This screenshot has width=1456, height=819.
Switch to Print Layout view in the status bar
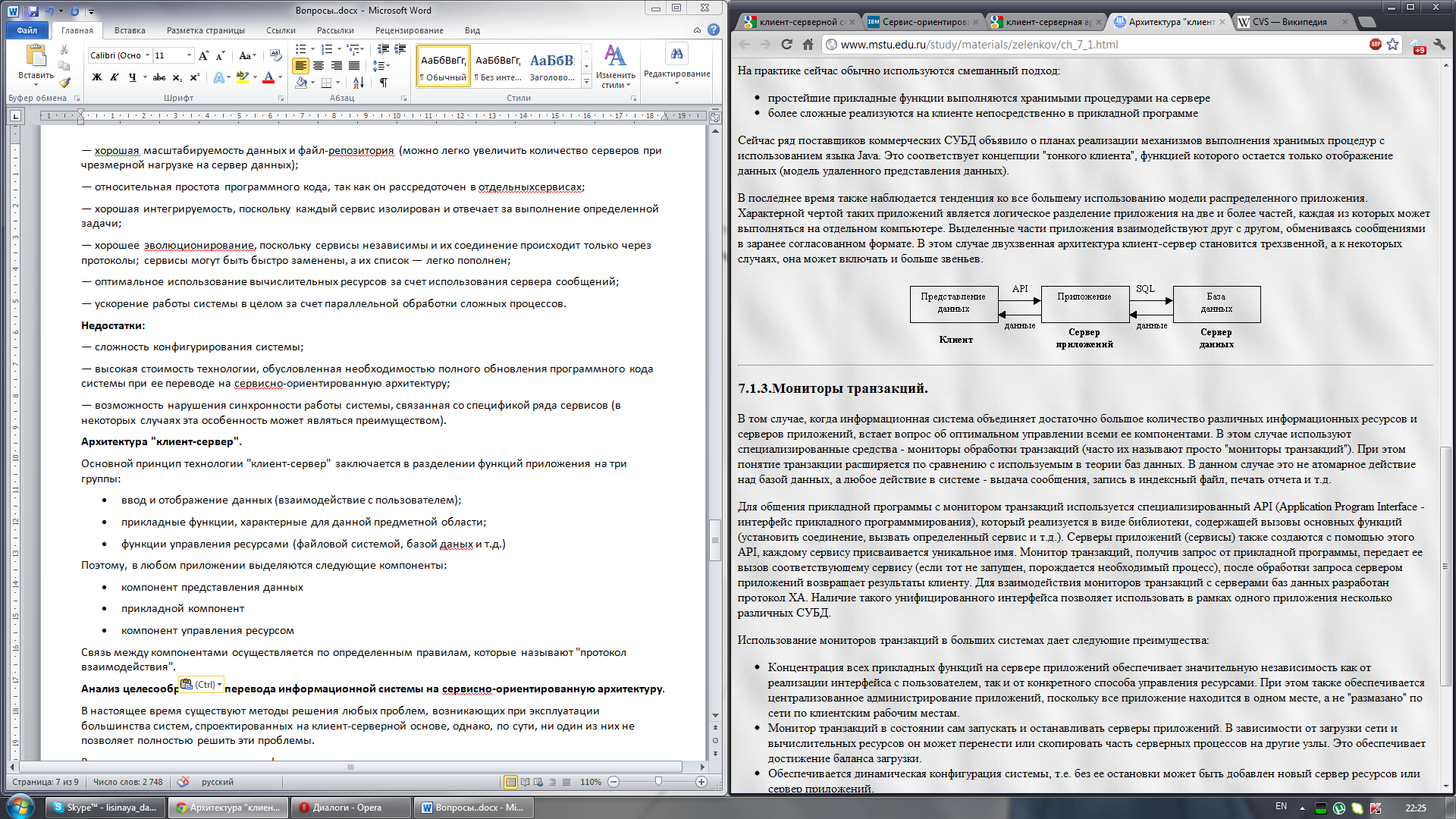pyautogui.click(x=511, y=782)
